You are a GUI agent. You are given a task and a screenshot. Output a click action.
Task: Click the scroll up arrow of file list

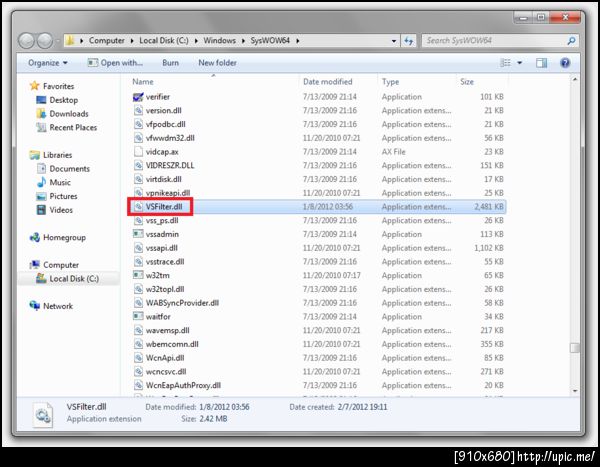coord(574,80)
